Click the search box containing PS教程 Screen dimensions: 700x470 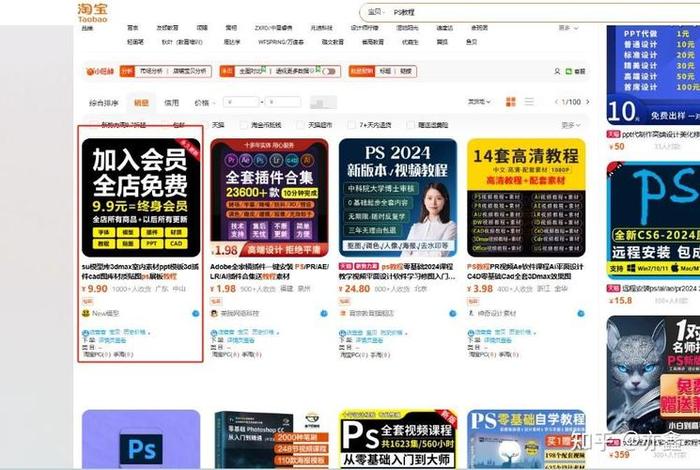pos(529,12)
